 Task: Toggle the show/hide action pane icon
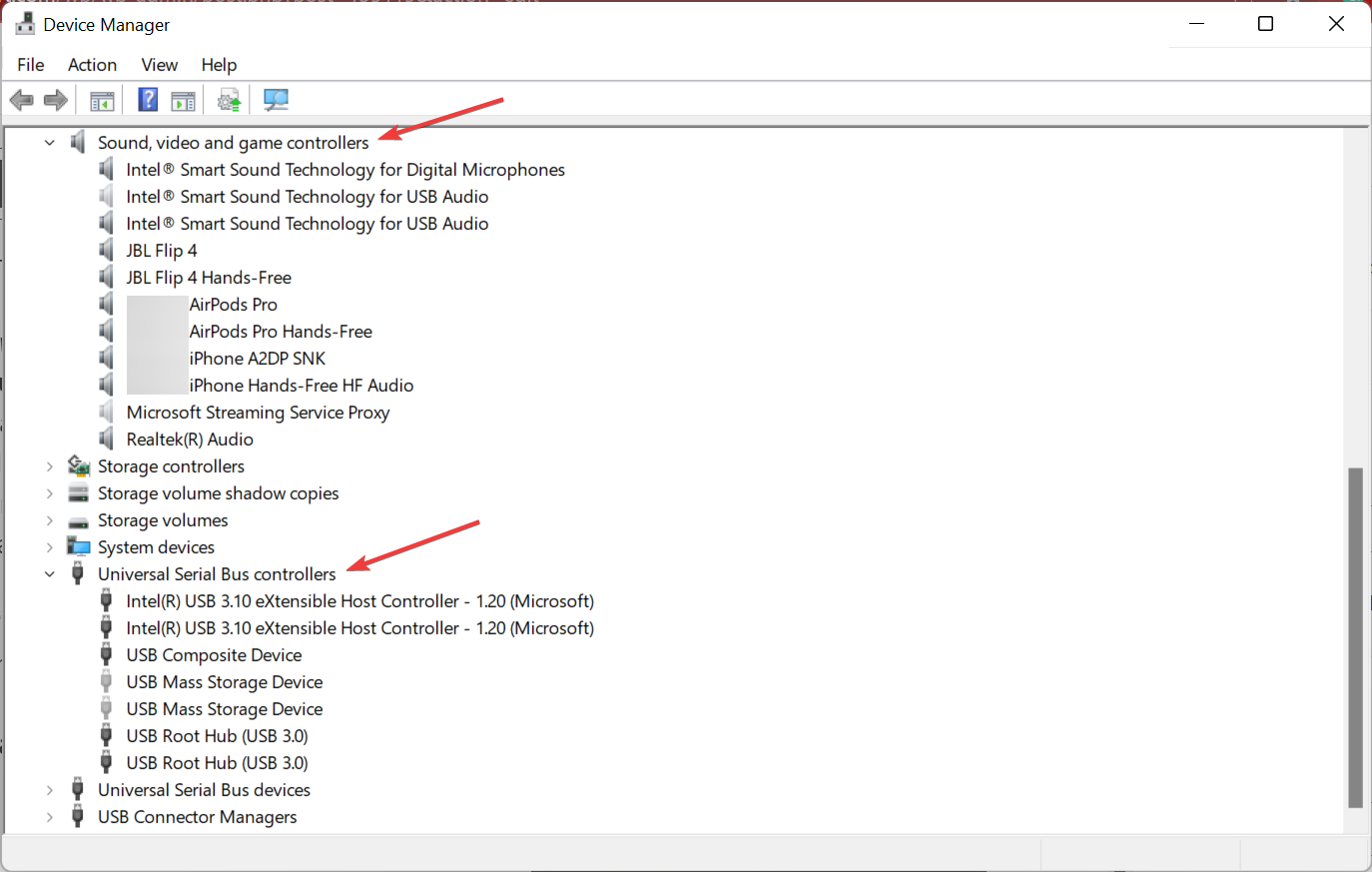click(x=183, y=100)
